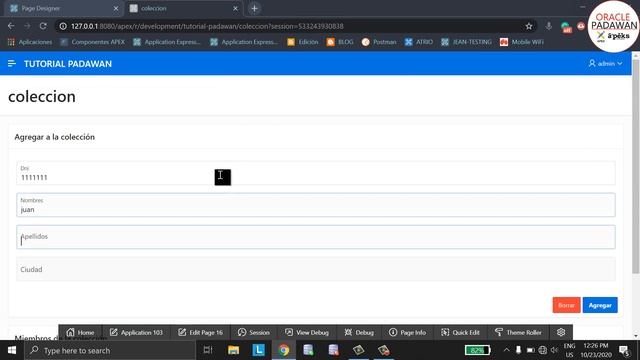Click the TUTORIAL PADAWAN app title
The height and width of the screenshot is (360, 640).
pos(68,64)
